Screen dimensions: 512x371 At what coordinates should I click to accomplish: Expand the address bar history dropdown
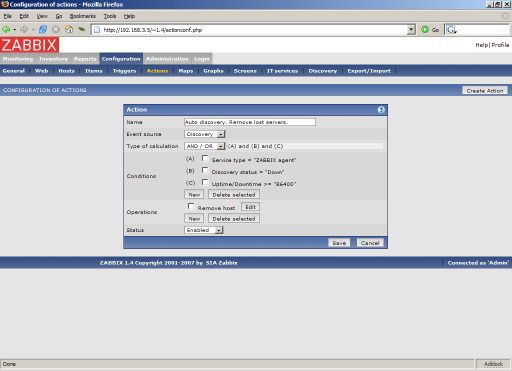point(411,30)
